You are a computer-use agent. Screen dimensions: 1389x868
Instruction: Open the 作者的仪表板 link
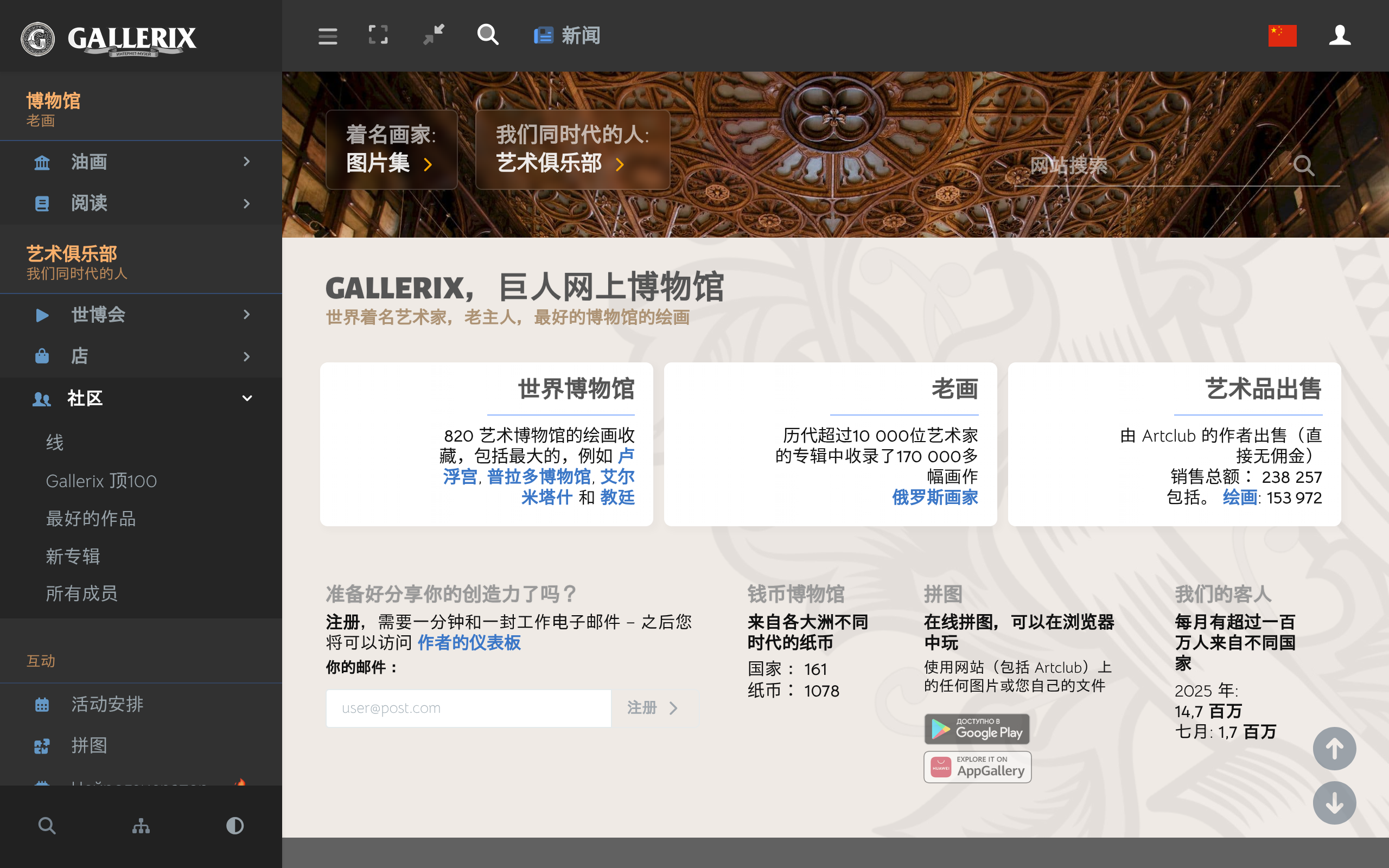[469, 642]
